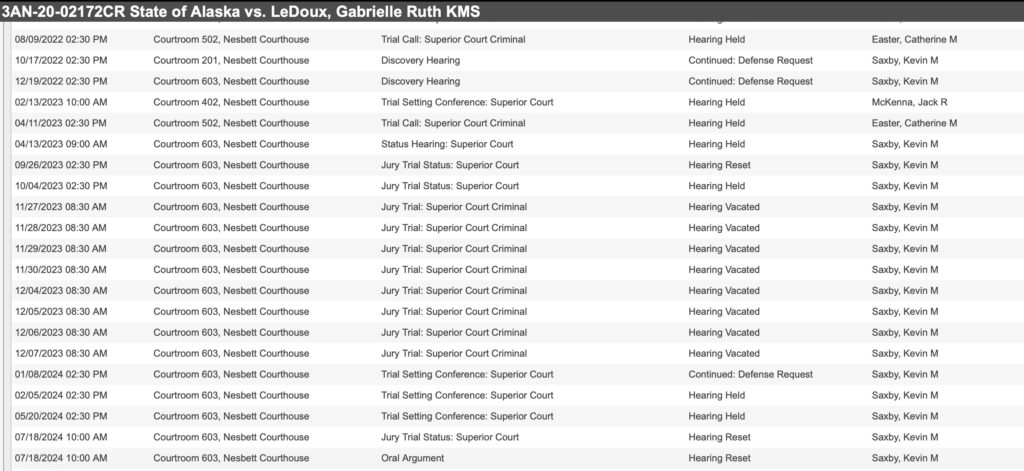Click Easter, Catherine M on the 08/09/2022 row
1024x471 pixels.
tap(914, 39)
